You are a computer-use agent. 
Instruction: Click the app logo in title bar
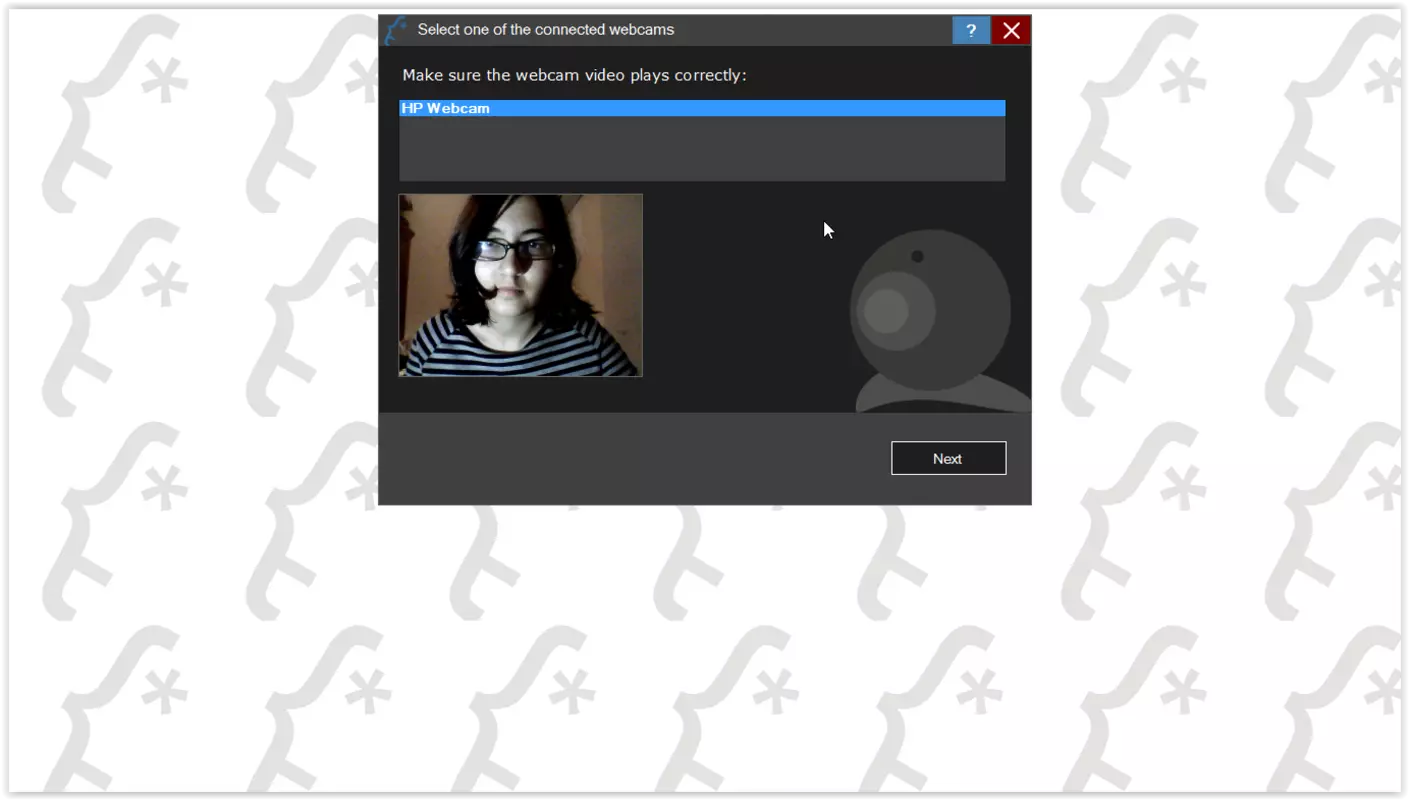396,30
